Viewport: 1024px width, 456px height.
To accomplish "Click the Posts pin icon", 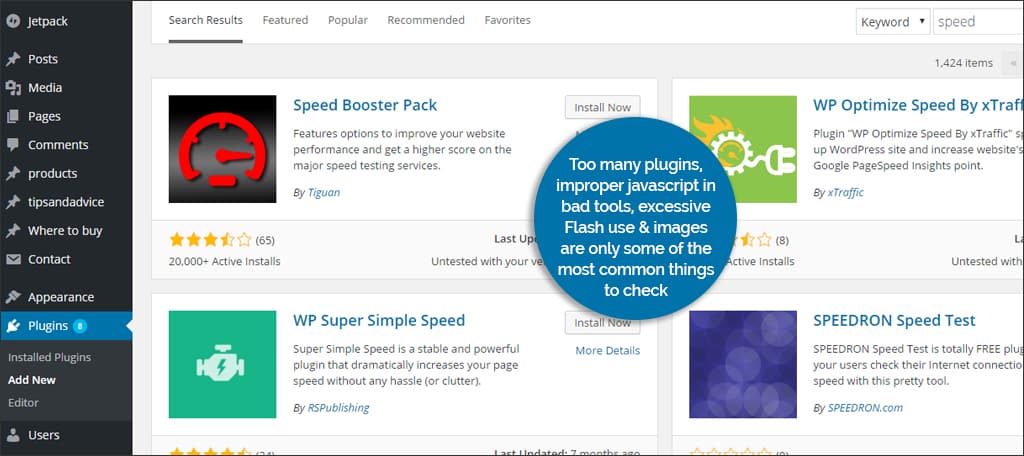I will coord(13,59).
